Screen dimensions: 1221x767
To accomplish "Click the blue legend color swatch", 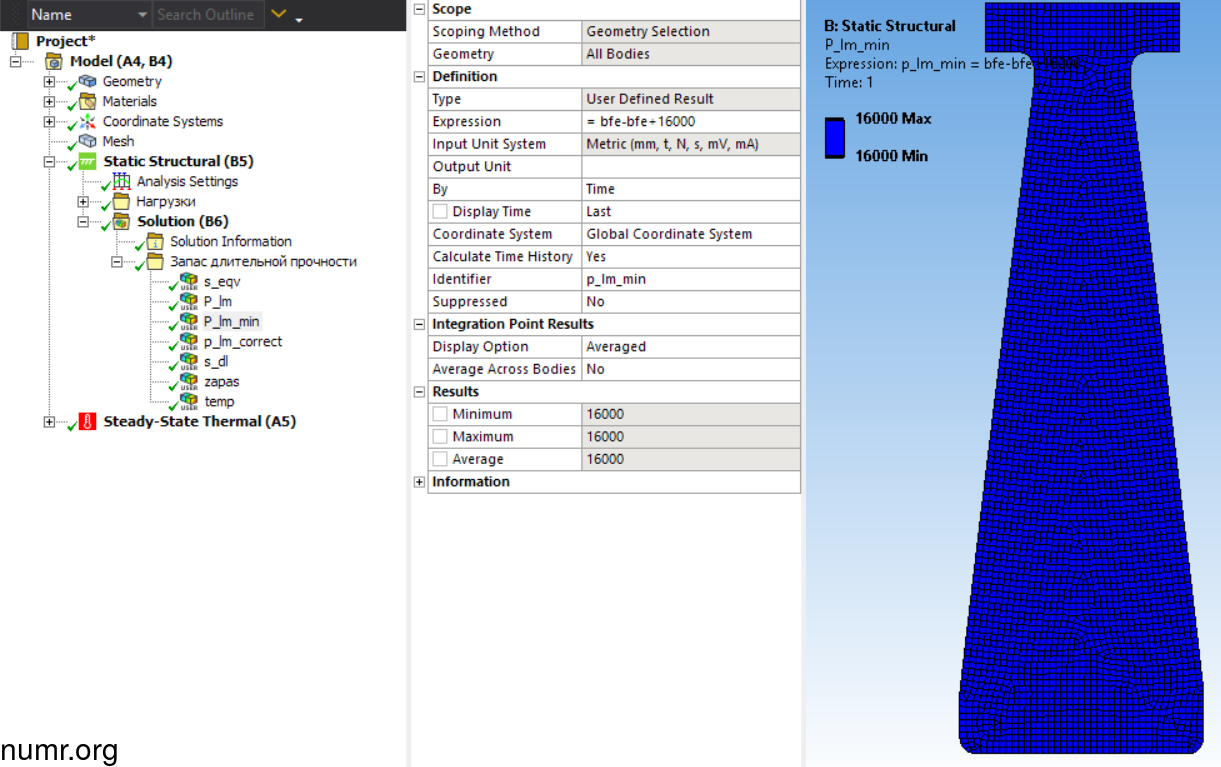I will pos(835,137).
